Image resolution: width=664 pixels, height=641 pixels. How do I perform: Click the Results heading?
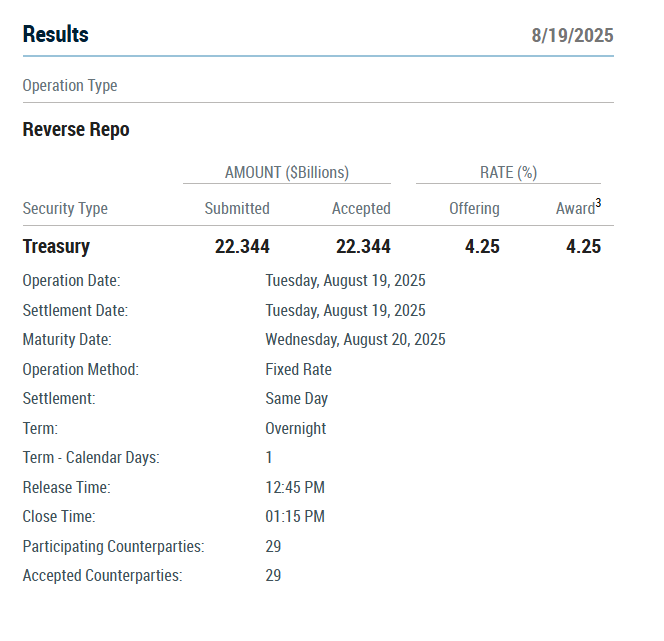coord(56,35)
